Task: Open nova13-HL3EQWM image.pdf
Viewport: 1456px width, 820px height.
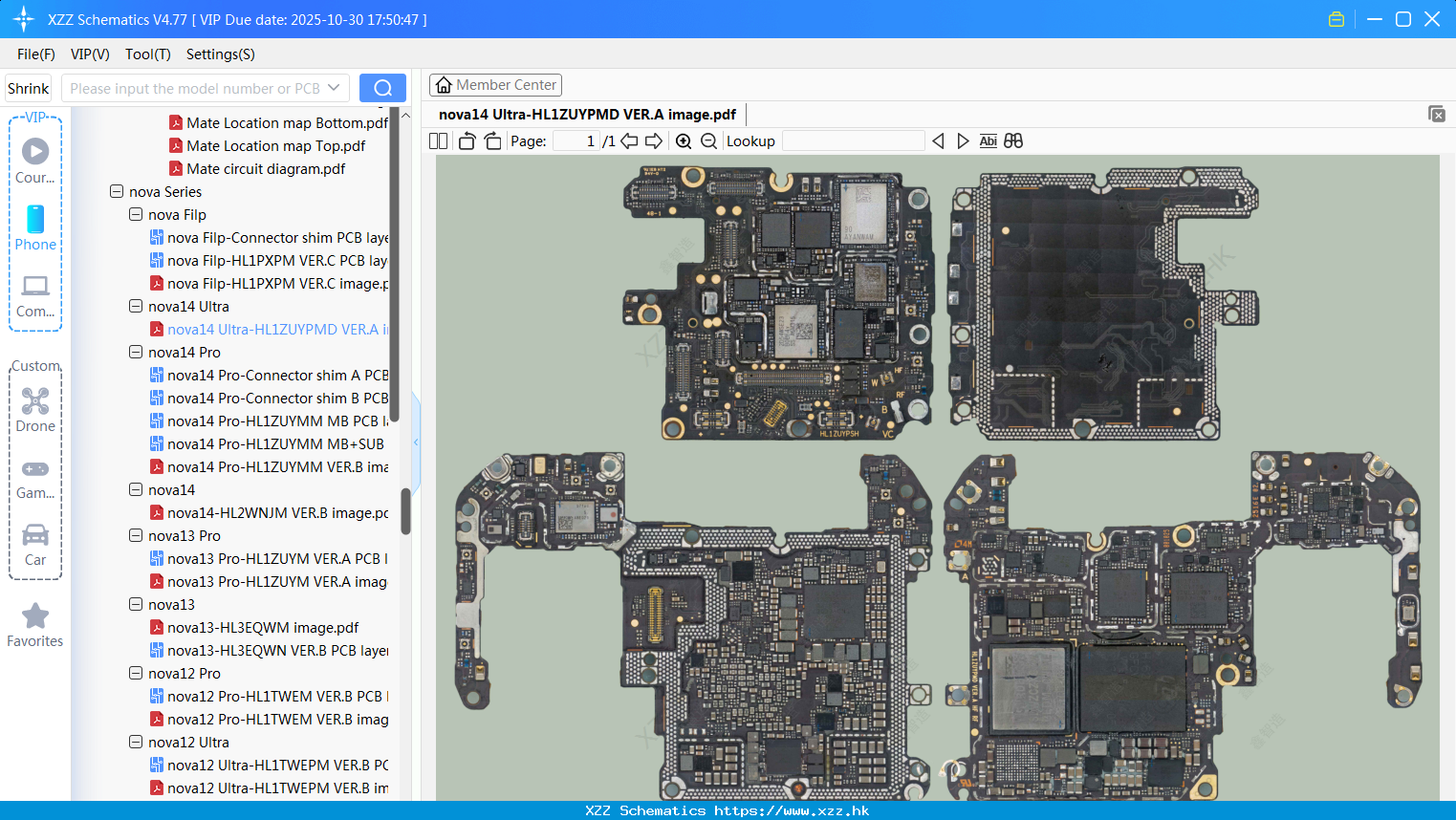Action: [x=254, y=627]
